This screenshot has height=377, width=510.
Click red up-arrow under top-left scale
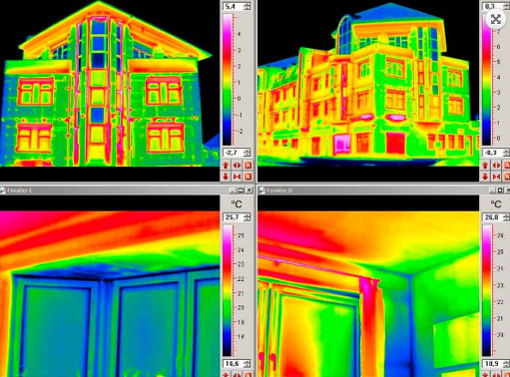pyautogui.click(x=226, y=165)
